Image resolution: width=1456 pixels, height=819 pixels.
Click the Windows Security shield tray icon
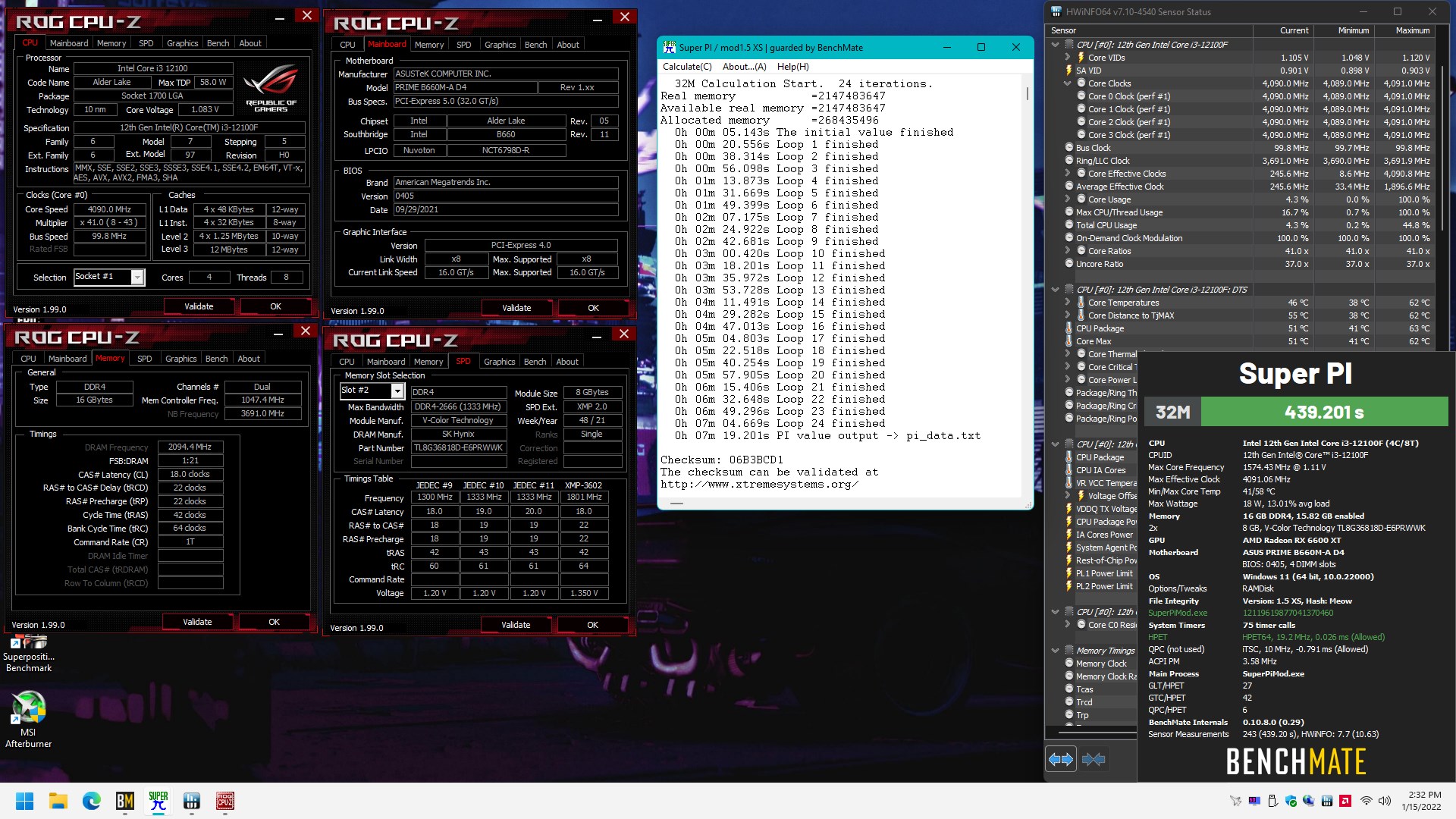1291,801
